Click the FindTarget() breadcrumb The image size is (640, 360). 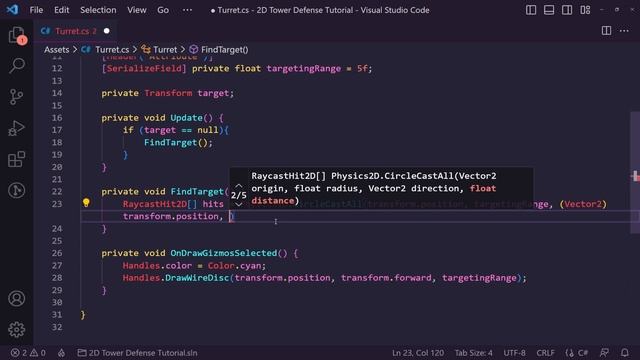tap(219, 50)
